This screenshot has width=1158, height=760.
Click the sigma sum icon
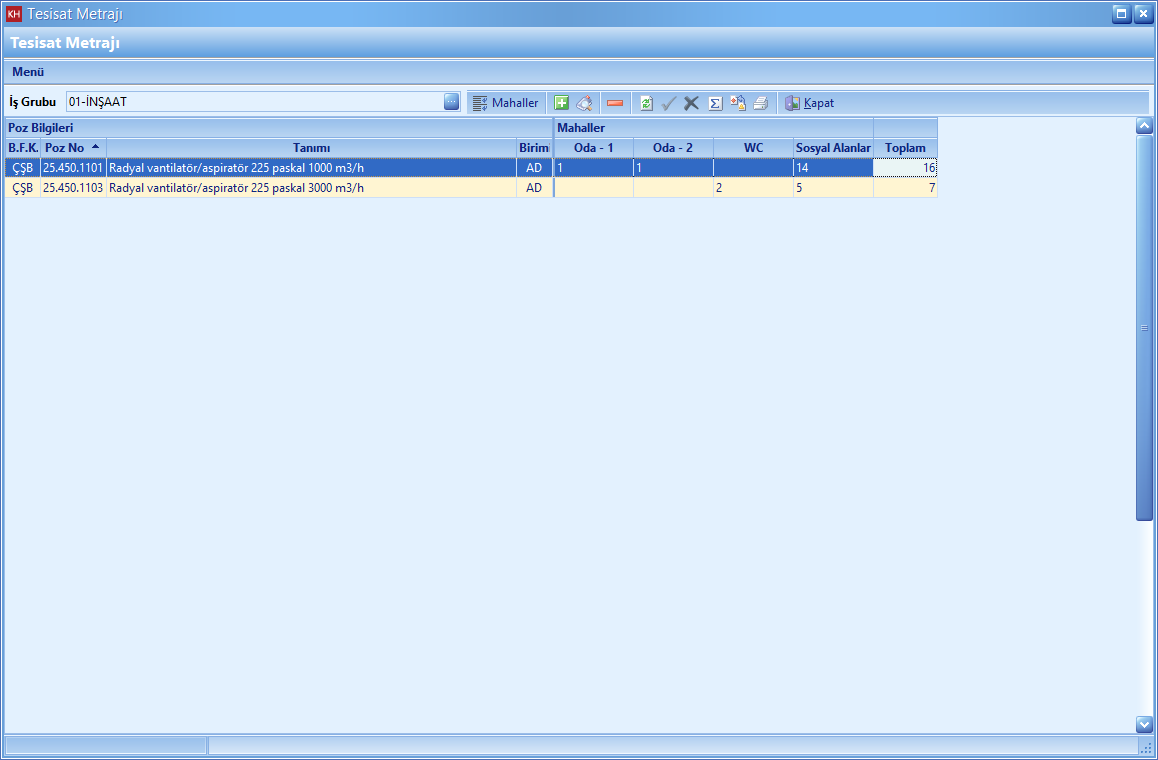tap(715, 103)
